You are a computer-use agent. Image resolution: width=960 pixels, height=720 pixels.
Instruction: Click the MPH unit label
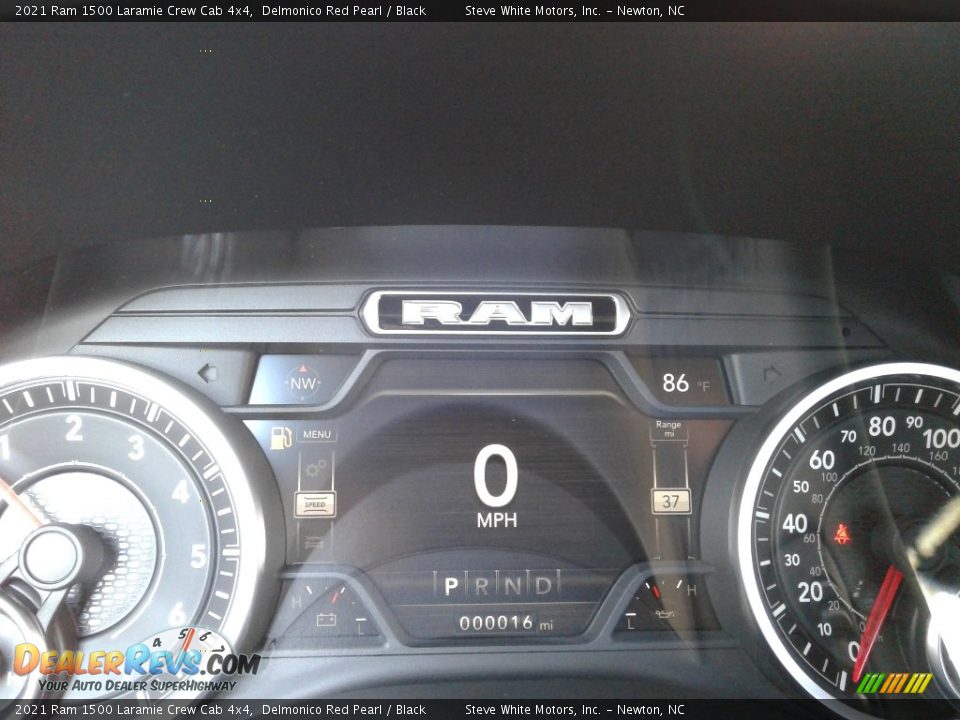click(497, 520)
